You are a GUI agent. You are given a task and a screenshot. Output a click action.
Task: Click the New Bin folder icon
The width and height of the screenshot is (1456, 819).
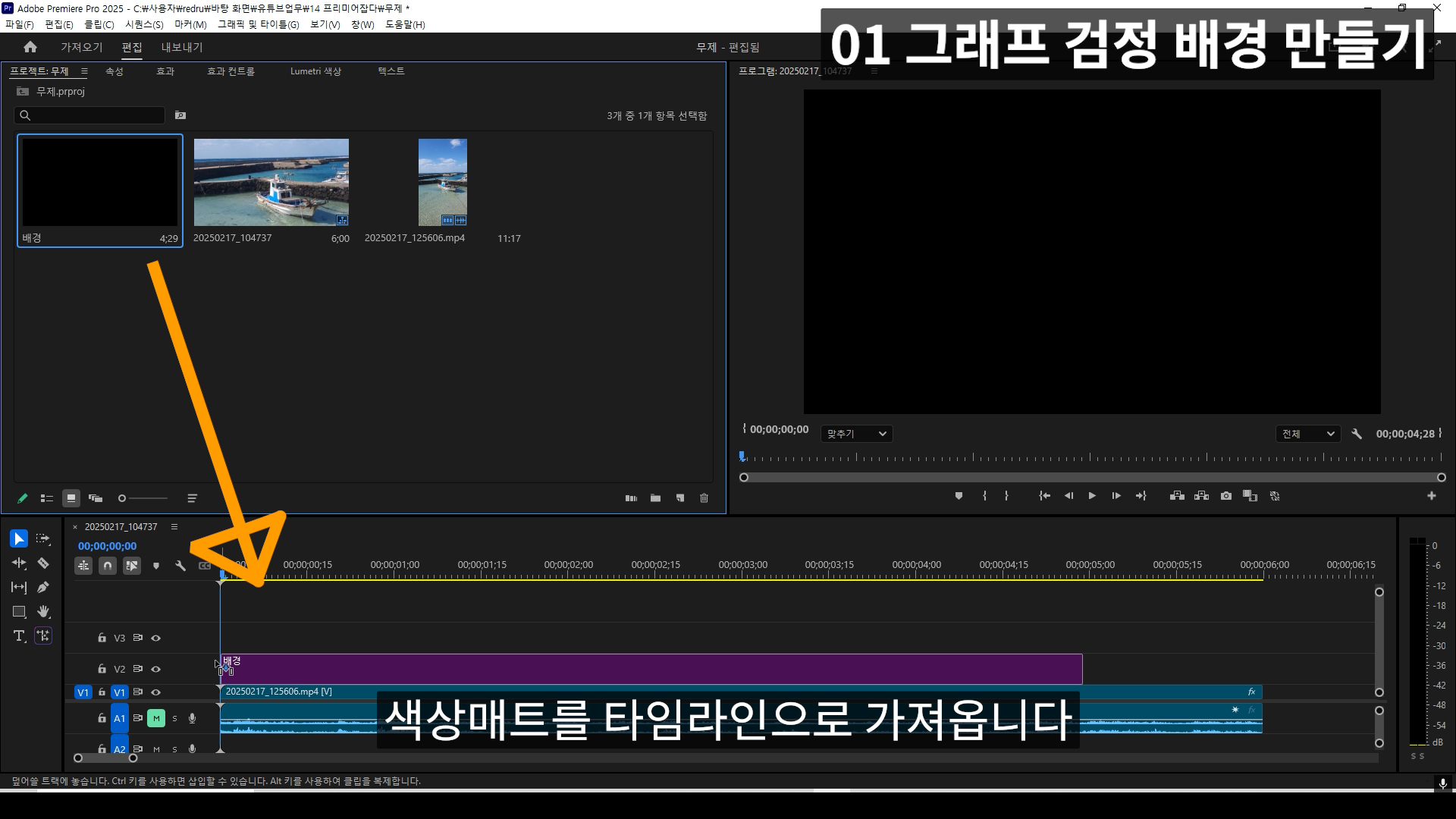(655, 498)
